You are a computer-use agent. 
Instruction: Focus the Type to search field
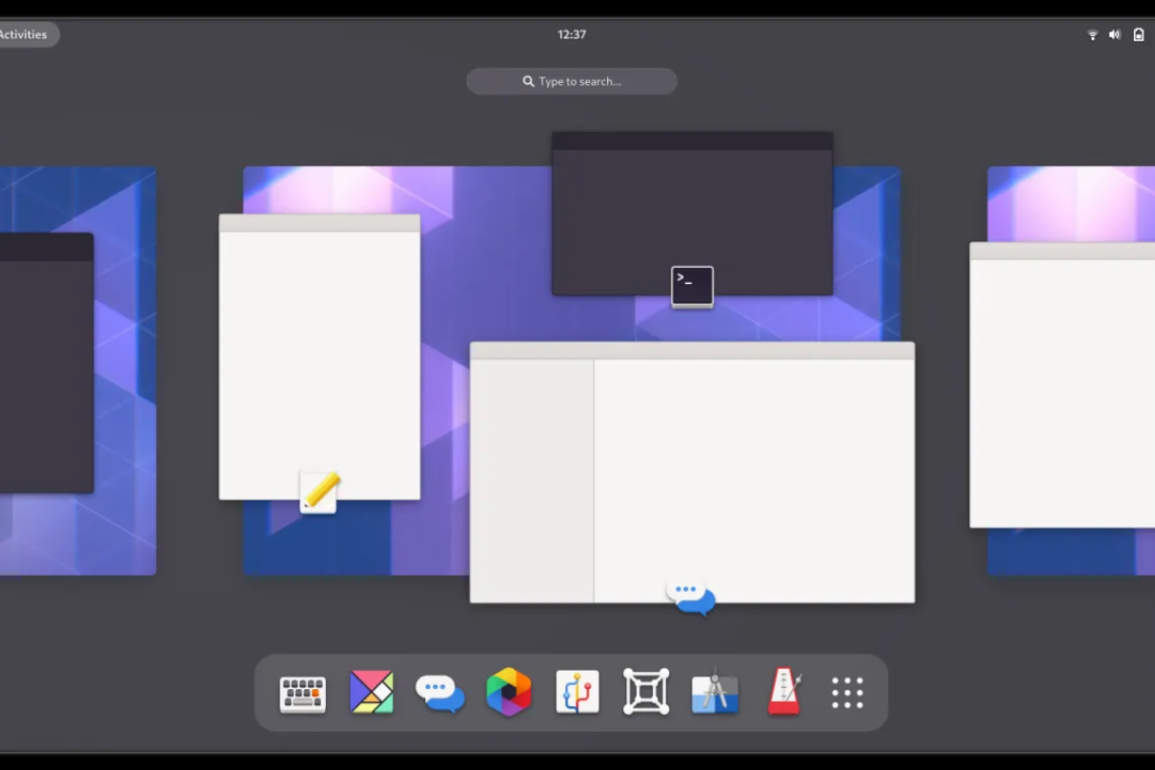(x=572, y=81)
